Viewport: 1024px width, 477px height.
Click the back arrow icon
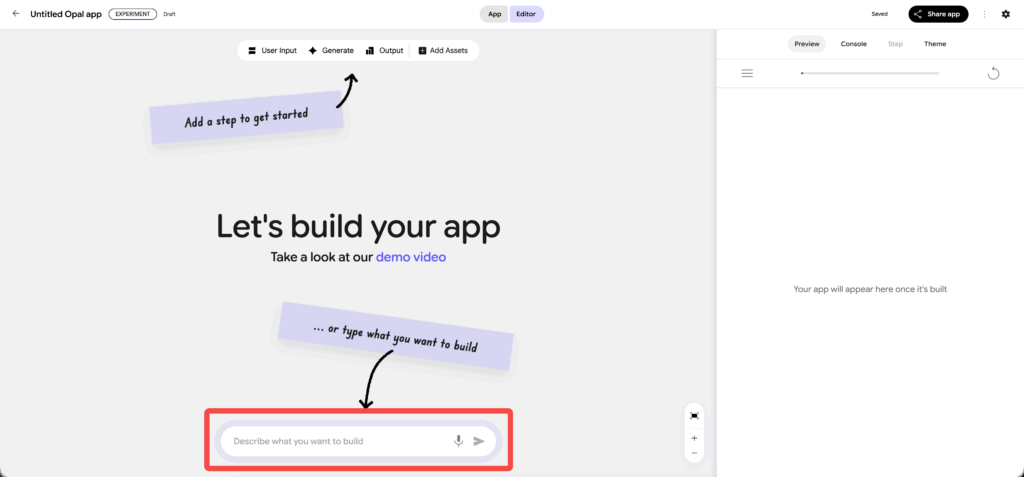[15, 14]
